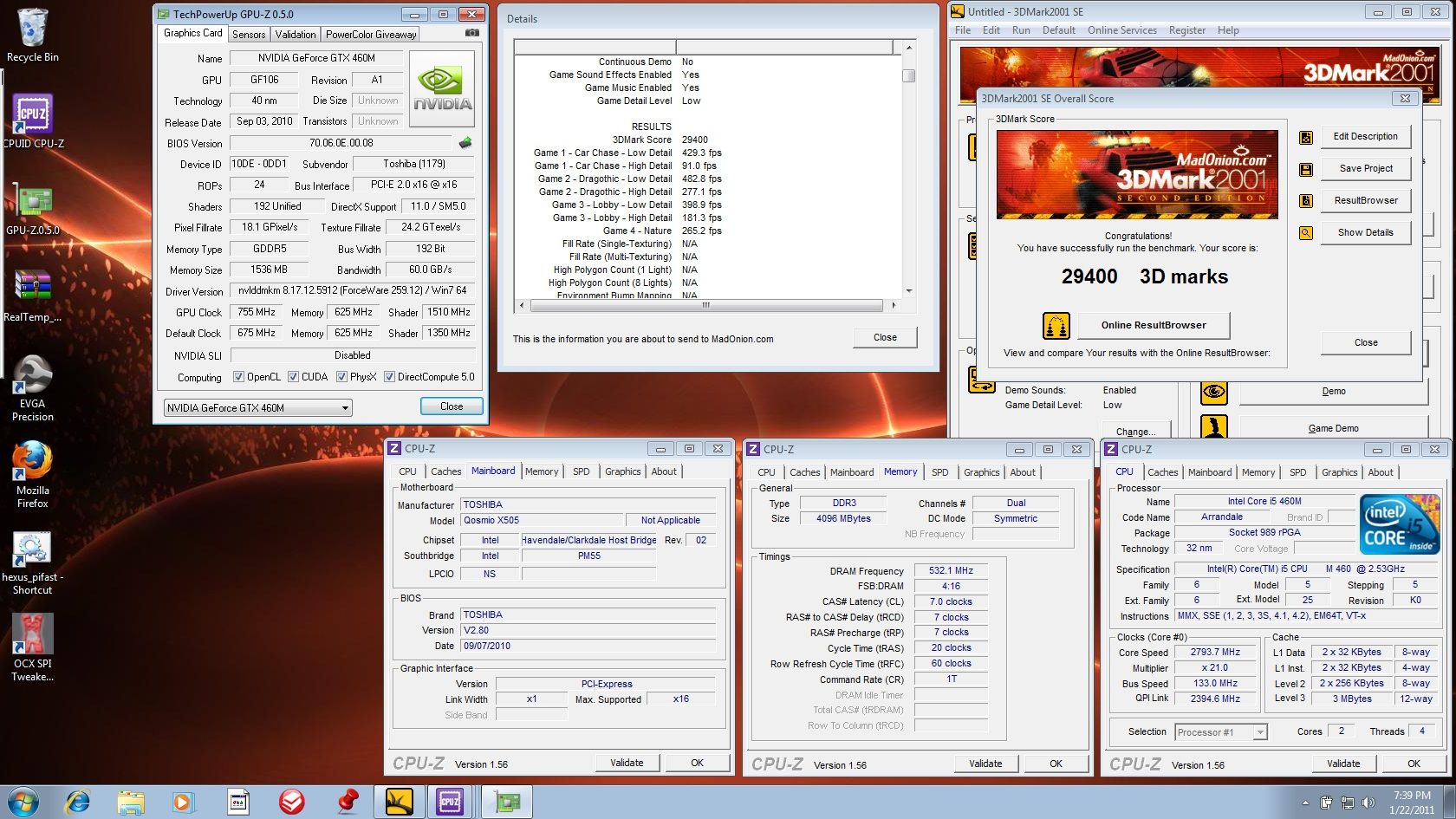Screen dimensions: 1456x819
Task: Click the Intel Core i5 inside logo
Action: [1399, 524]
